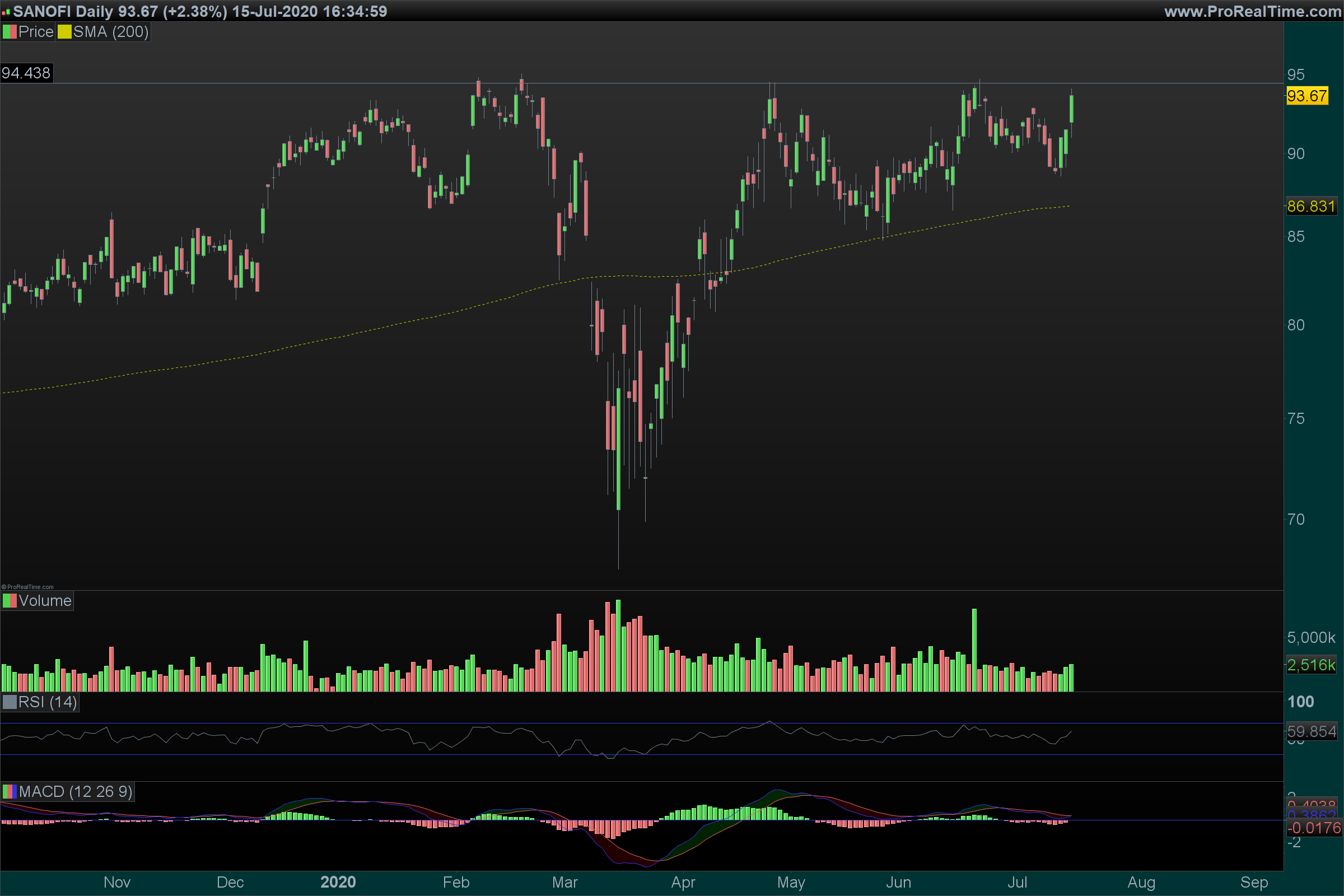
Task: Open the www.ProRealTime.com link
Action: click(x=1253, y=11)
